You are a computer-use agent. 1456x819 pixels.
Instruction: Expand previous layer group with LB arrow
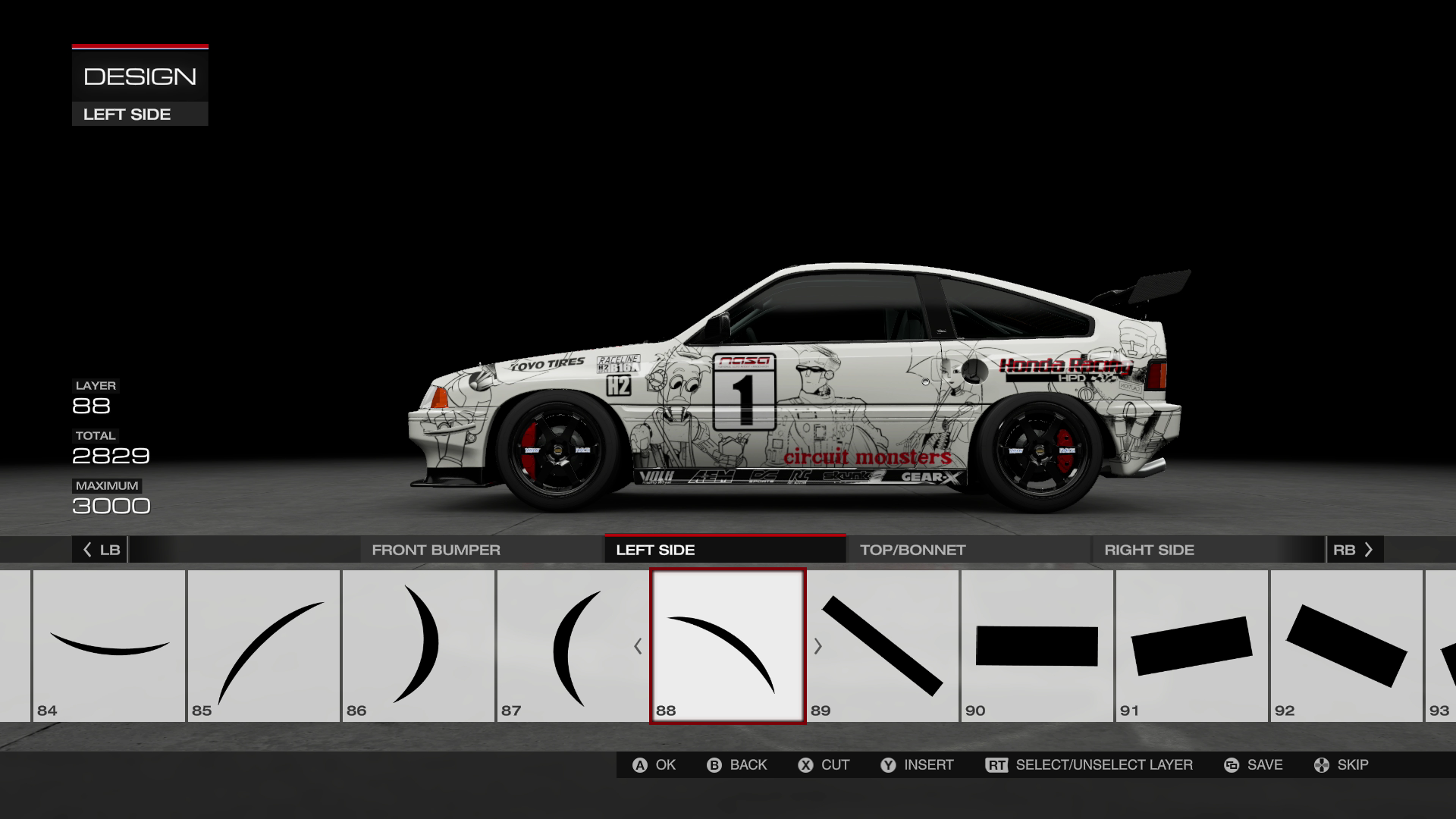99,550
